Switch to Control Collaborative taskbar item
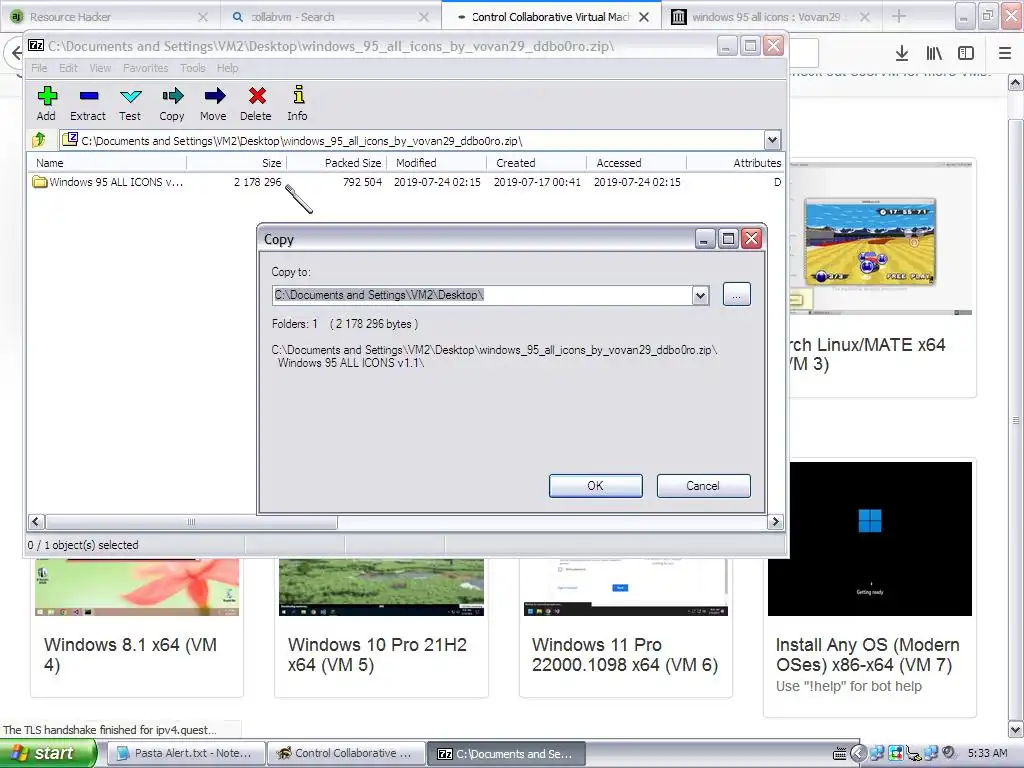This screenshot has height=768, width=1024. pos(346,754)
